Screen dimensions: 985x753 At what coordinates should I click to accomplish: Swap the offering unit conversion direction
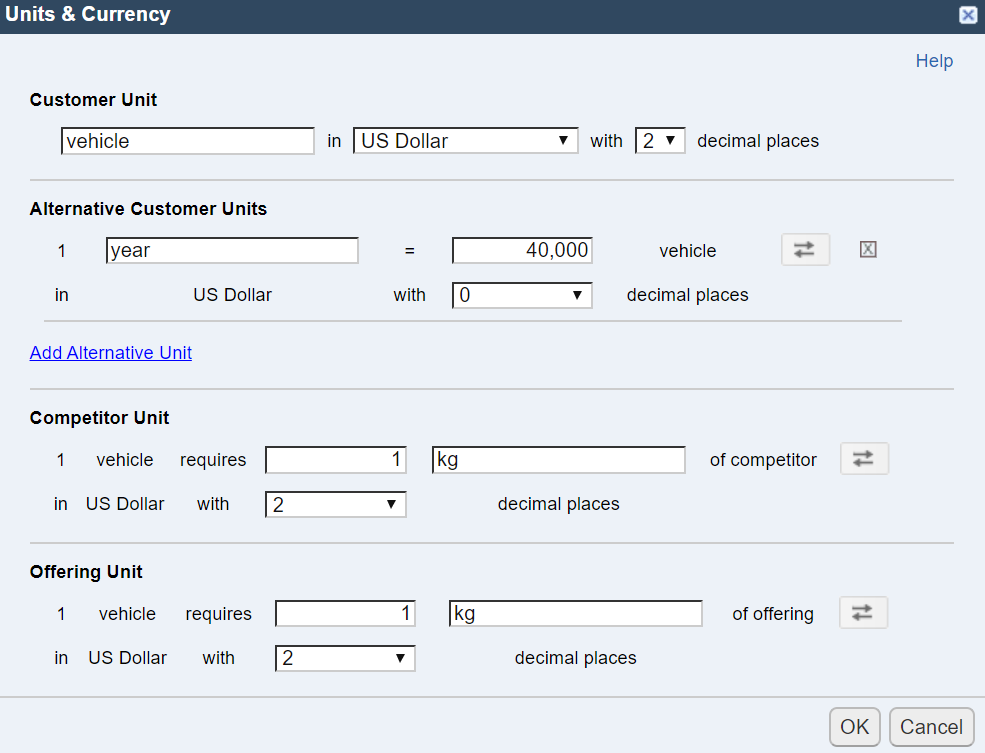click(x=863, y=612)
